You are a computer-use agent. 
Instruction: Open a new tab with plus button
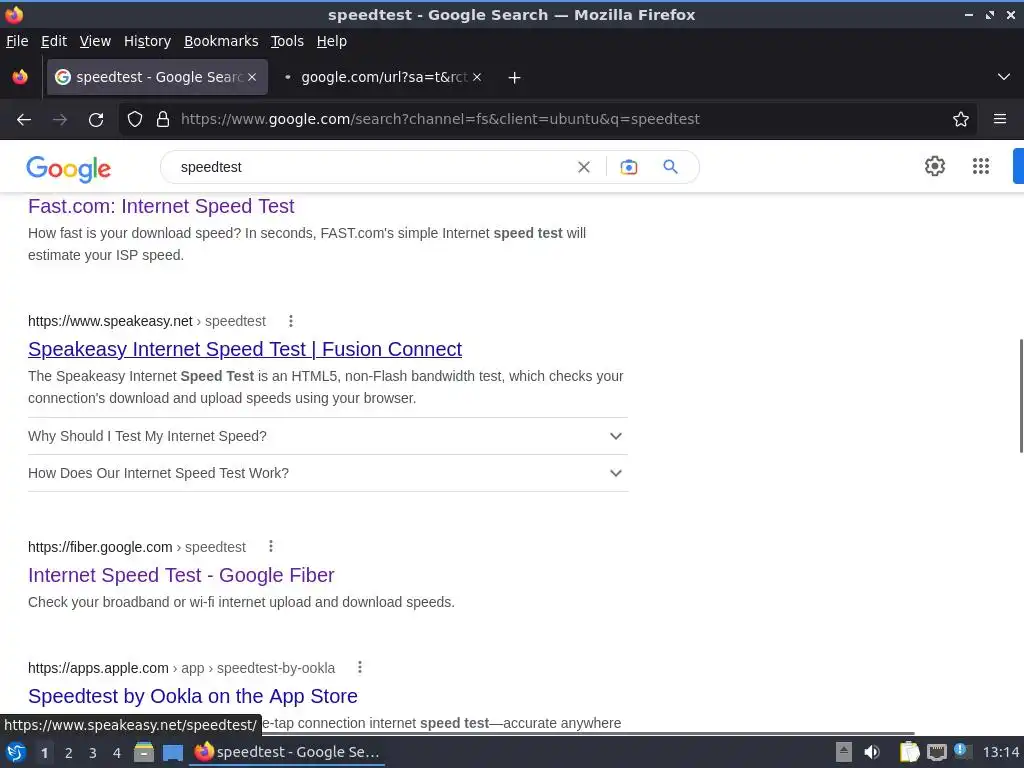(515, 78)
